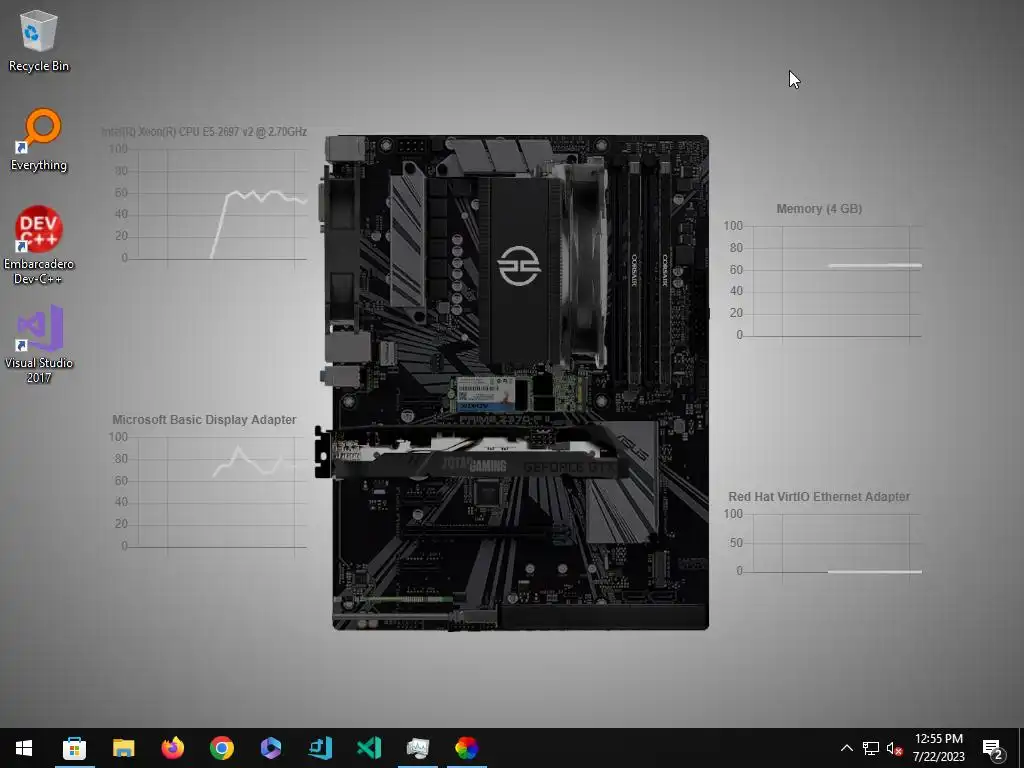The height and width of the screenshot is (768, 1024).
Task: Click the Intel Xeon CPU E5-2697 label
Action: 204,132
